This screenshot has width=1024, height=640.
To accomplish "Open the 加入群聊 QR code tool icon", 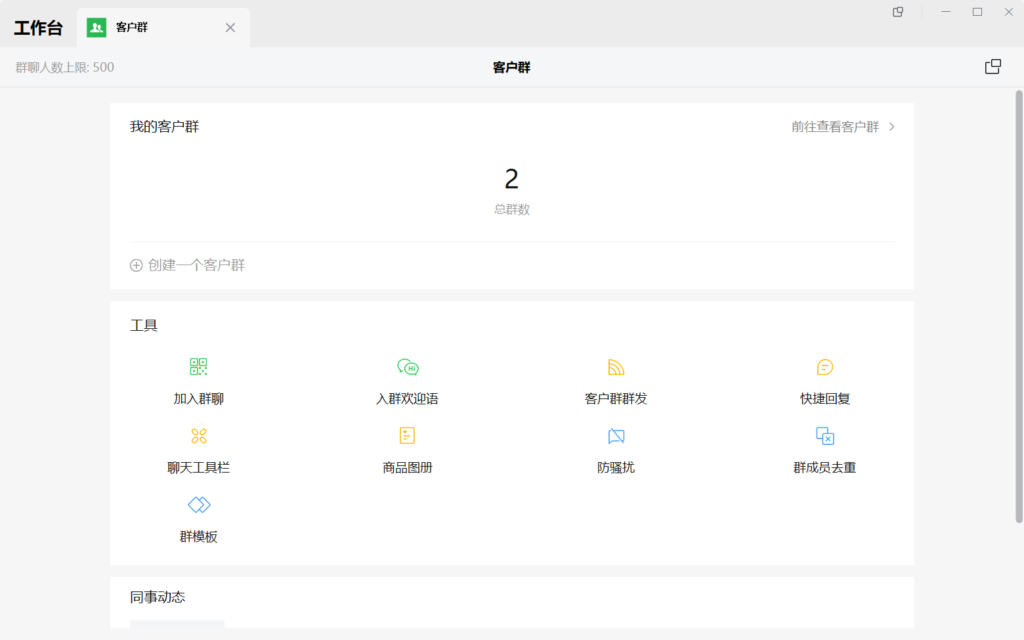I will click(x=198, y=367).
